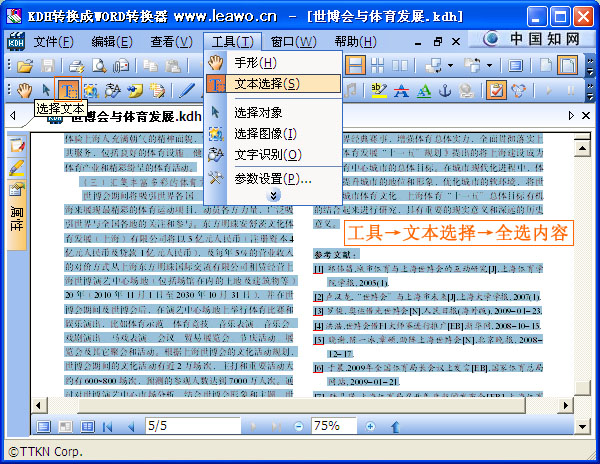Choose 文字识别(O) menu entry

[273, 155]
